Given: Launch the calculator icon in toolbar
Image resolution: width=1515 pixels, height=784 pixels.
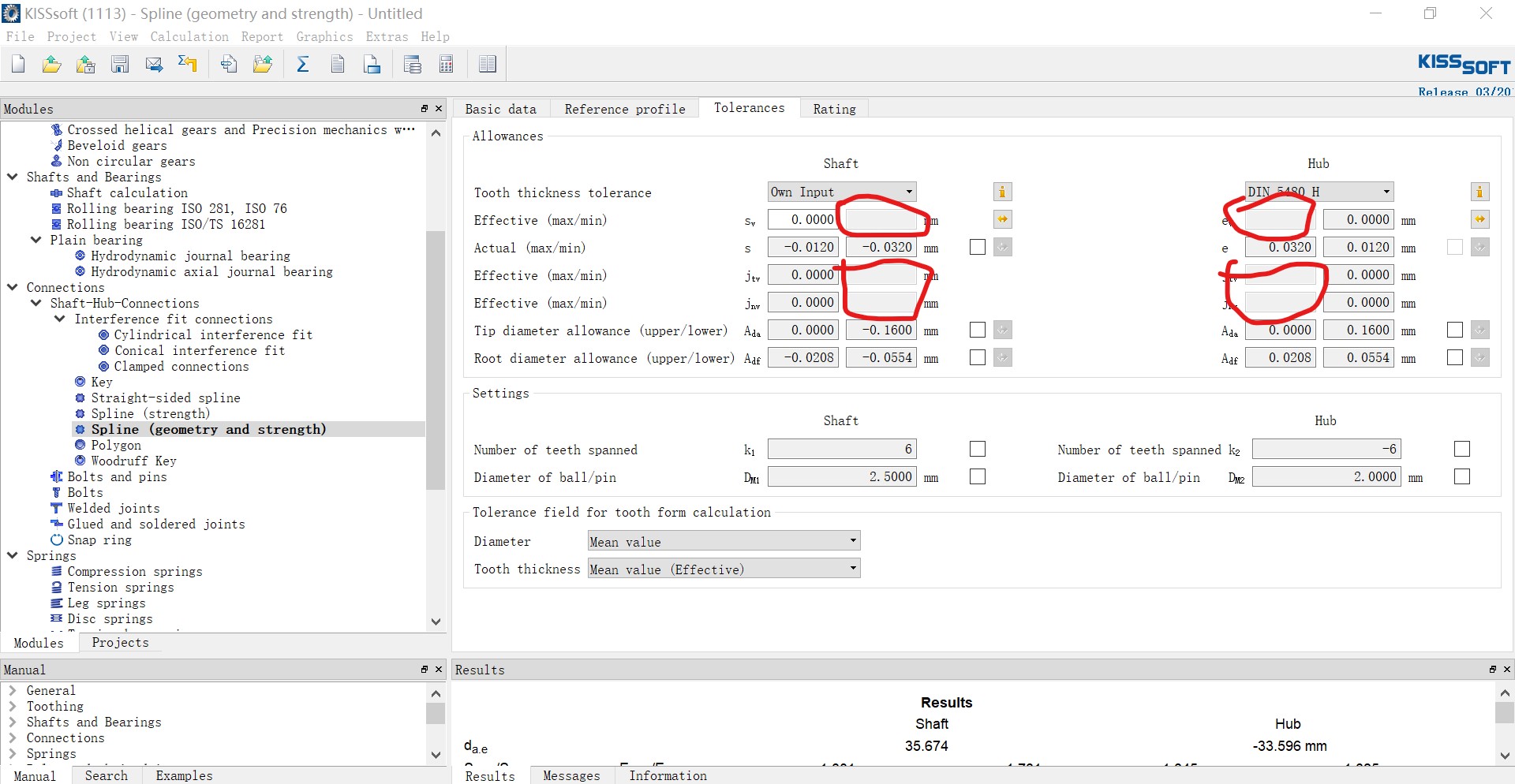Looking at the screenshot, I should click(x=446, y=64).
